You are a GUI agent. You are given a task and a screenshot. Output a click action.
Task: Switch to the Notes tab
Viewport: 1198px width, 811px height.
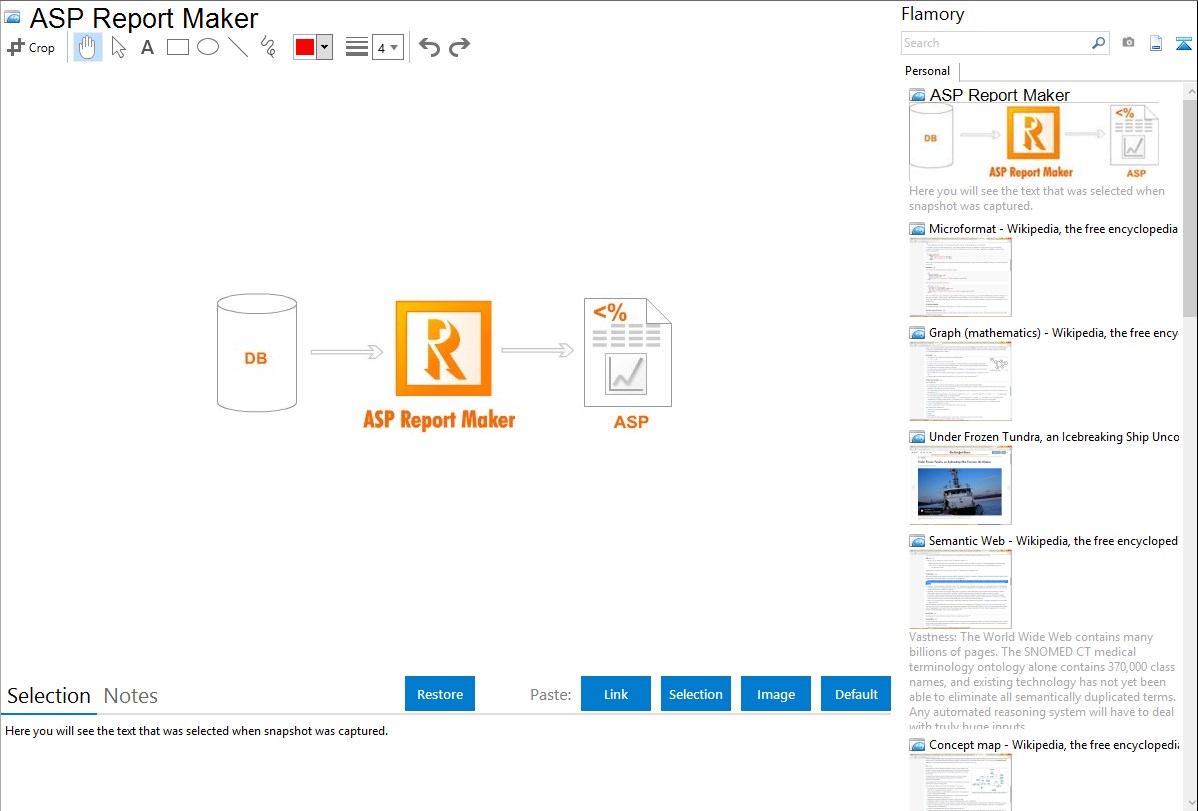(131, 696)
